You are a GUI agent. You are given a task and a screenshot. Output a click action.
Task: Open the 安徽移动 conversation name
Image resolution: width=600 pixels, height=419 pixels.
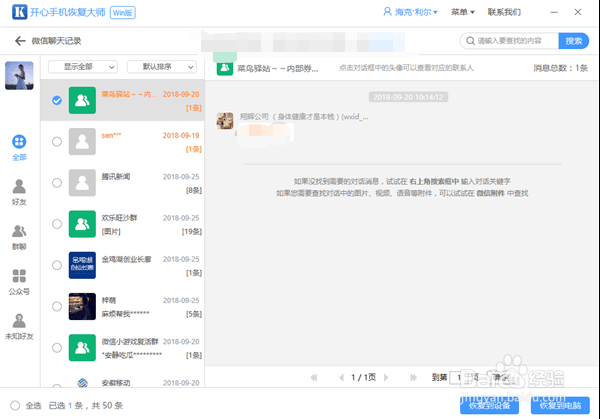point(116,383)
